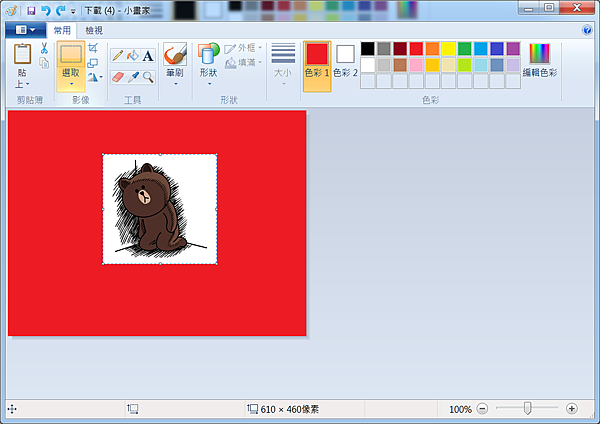
Task: Click the Resize image icon
Action: coord(93,62)
